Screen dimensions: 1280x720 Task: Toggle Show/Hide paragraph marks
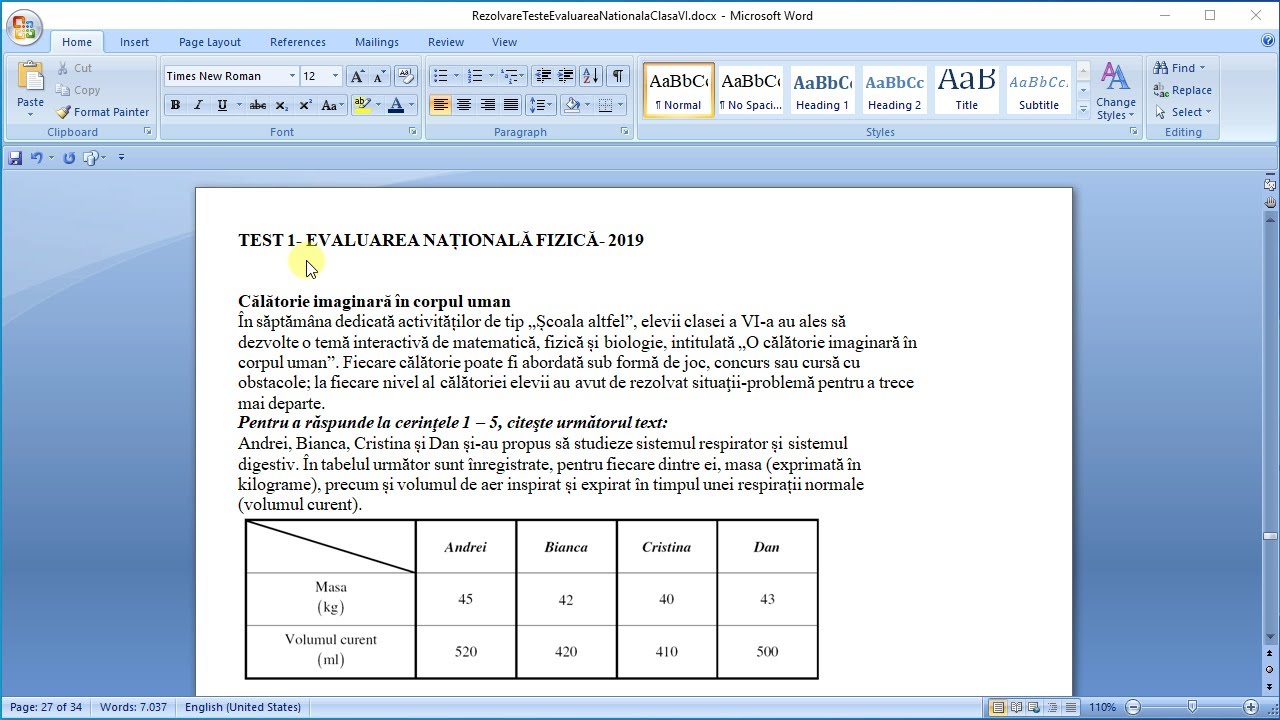pos(618,76)
